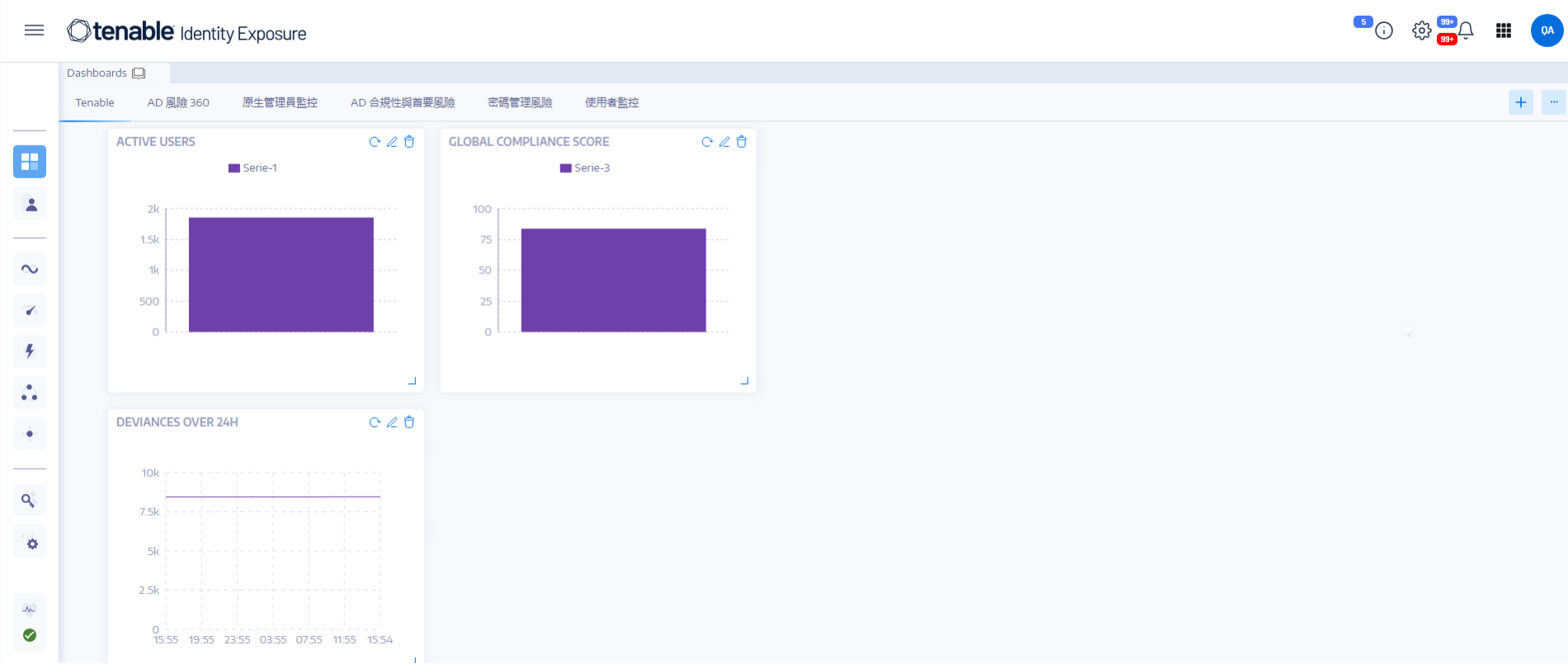Open the notifications bell
1568x664 pixels.
click(1466, 31)
